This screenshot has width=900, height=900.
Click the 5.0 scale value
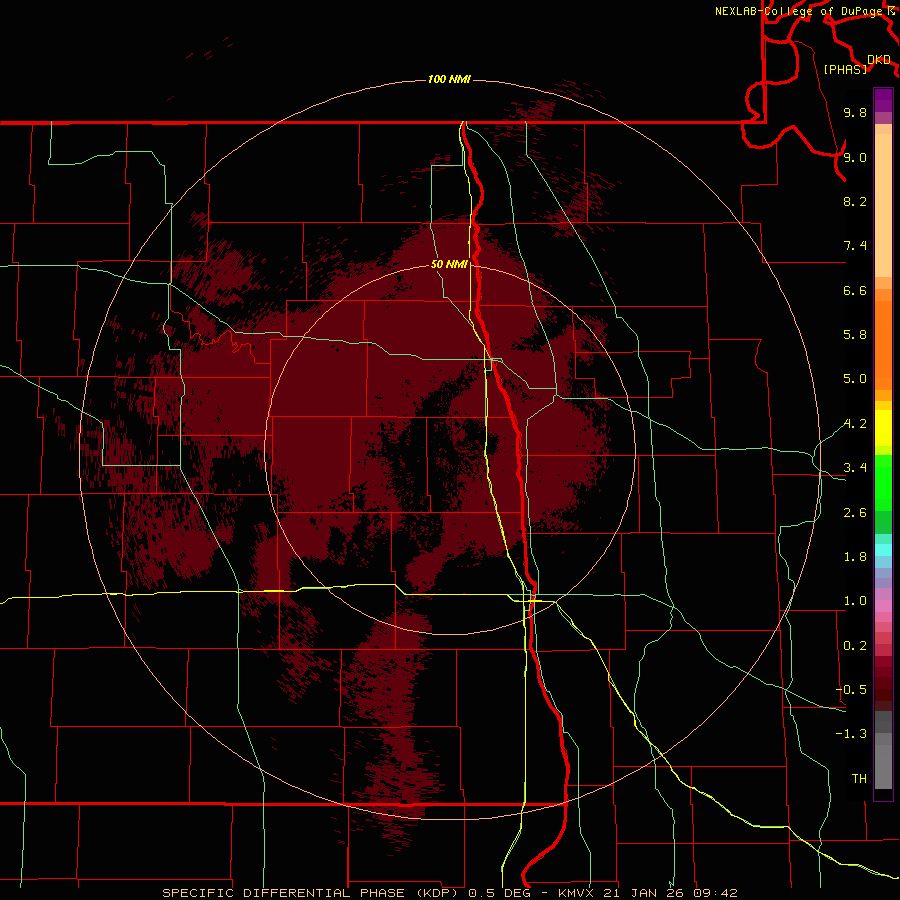point(855,379)
